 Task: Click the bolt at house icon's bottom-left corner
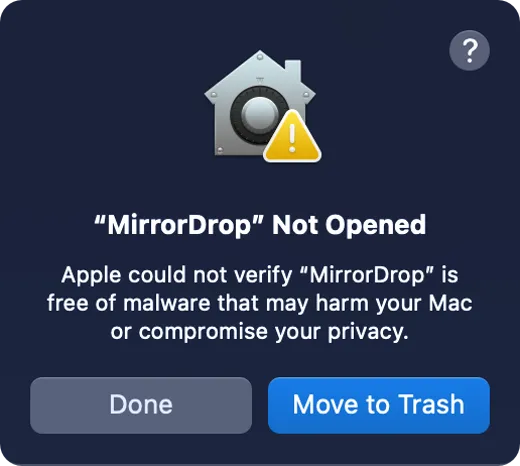(220, 150)
